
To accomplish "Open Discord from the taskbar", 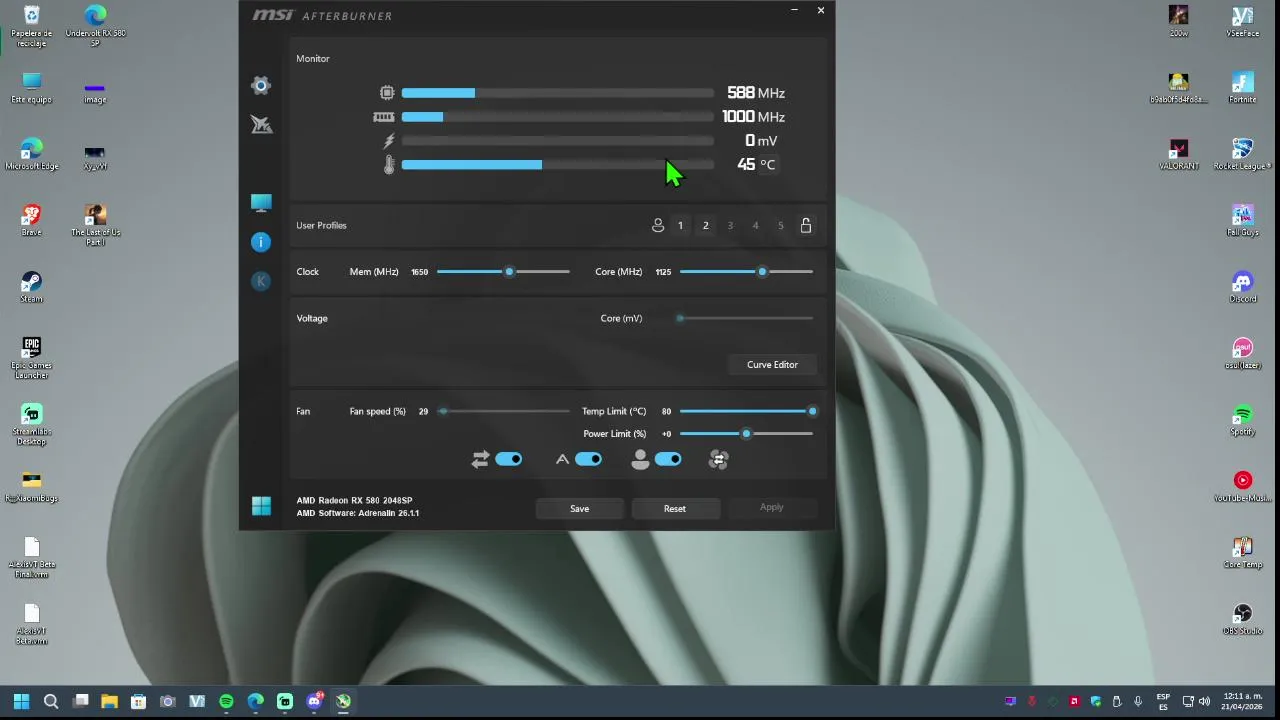I will point(314,701).
